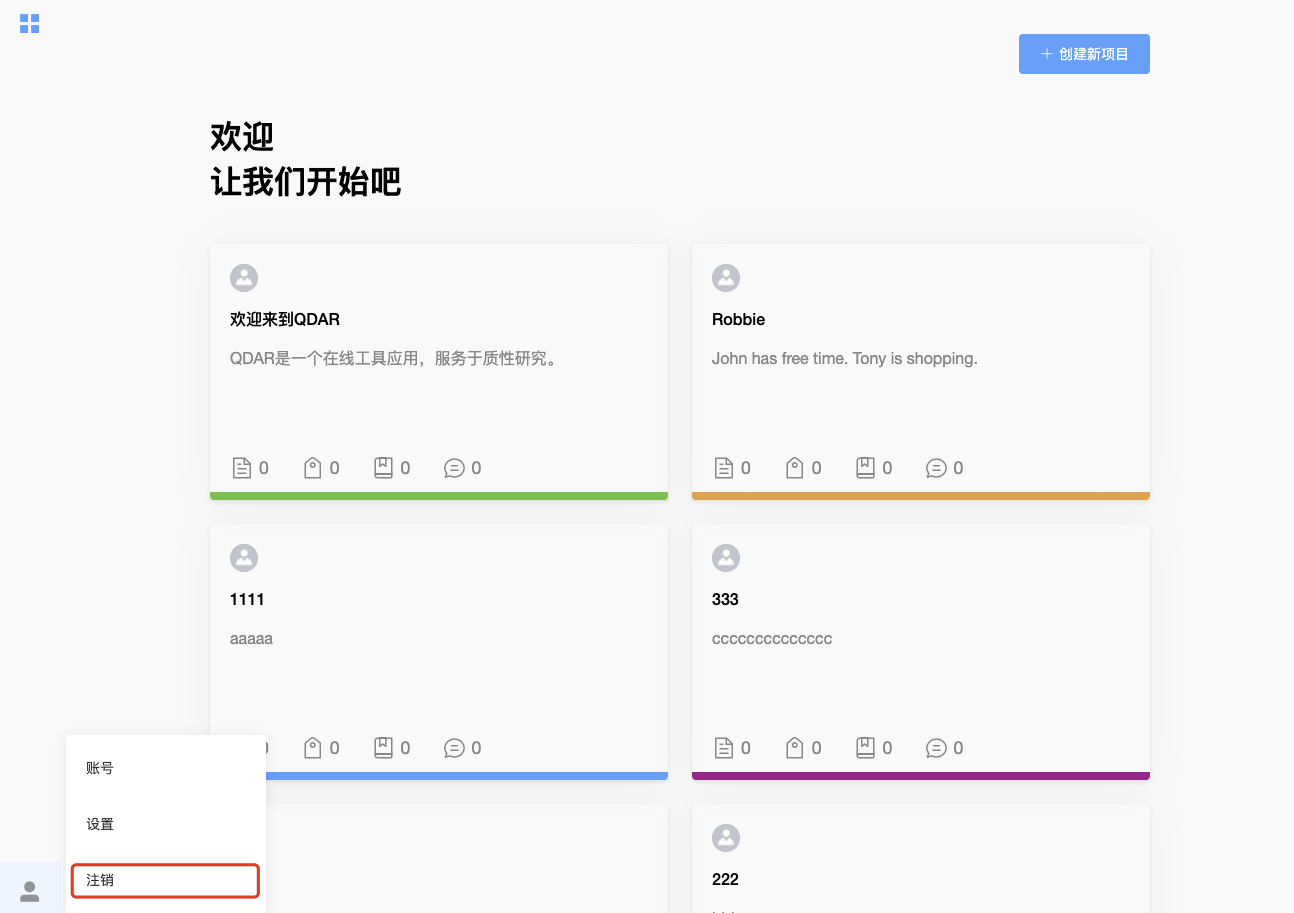Image resolution: width=1294 pixels, height=913 pixels.
Task: Click the purple color bar under 333 card
Action: pyautogui.click(x=920, y=776)
